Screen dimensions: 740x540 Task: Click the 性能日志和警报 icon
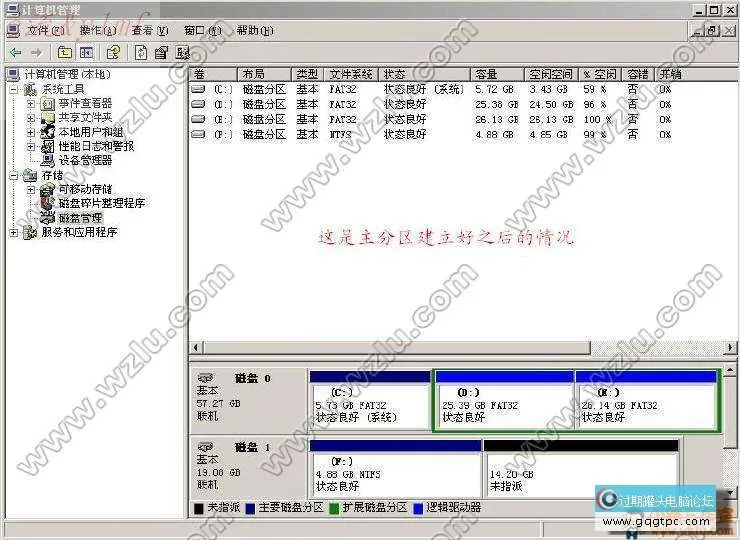coord(48,146)
